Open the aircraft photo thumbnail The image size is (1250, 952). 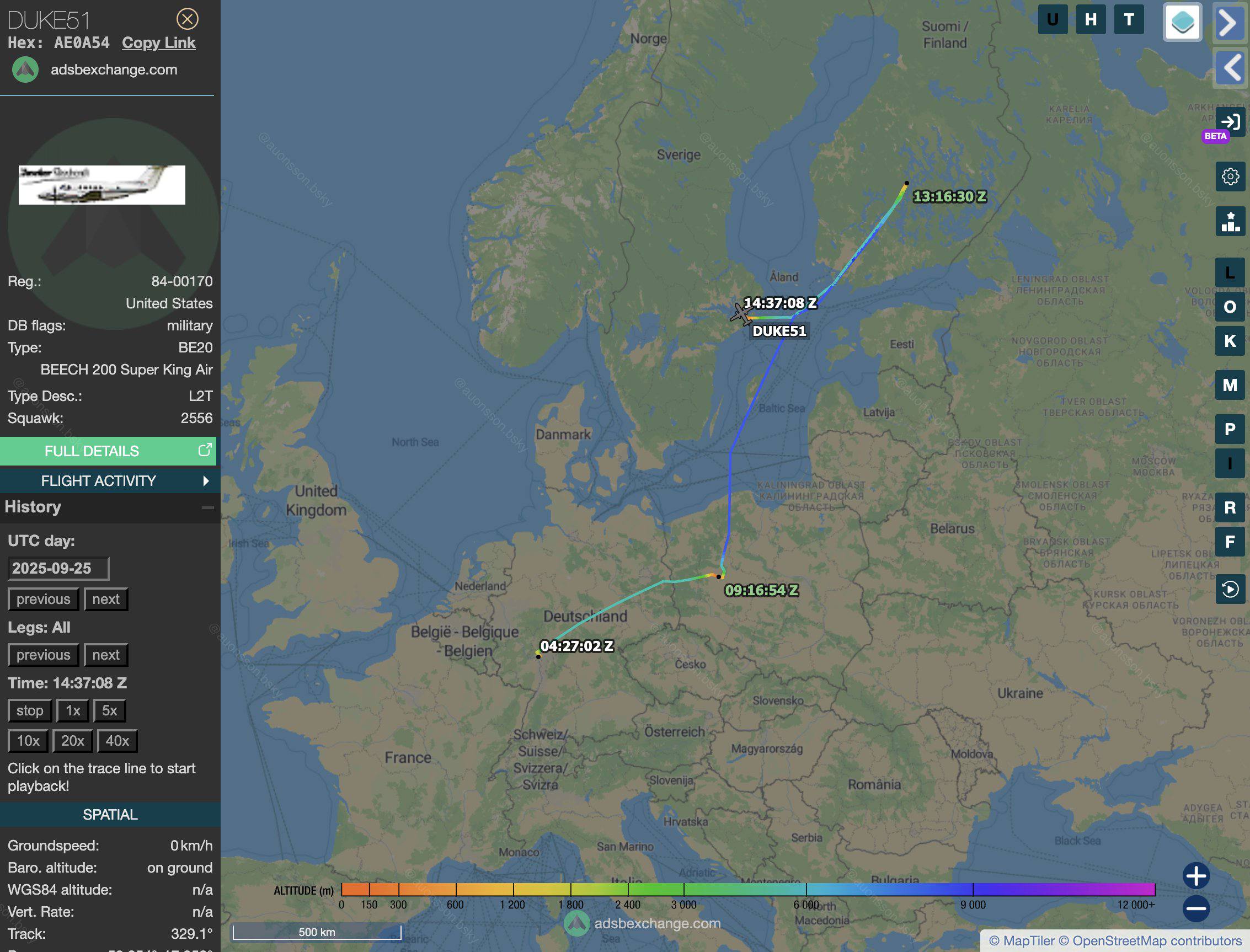click(x=102, y=185)
